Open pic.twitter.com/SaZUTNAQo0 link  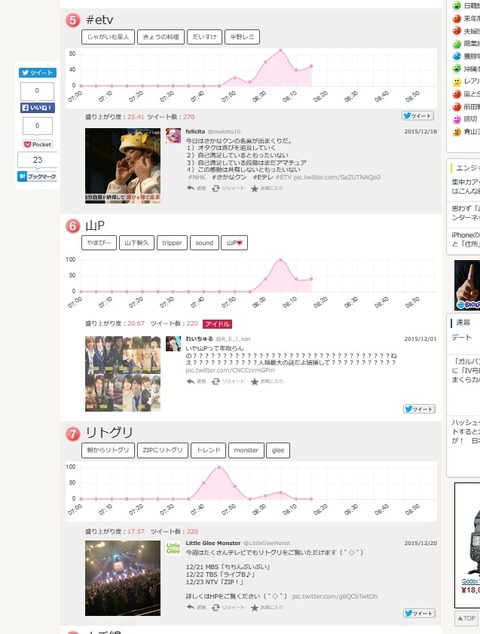(337, 177)
